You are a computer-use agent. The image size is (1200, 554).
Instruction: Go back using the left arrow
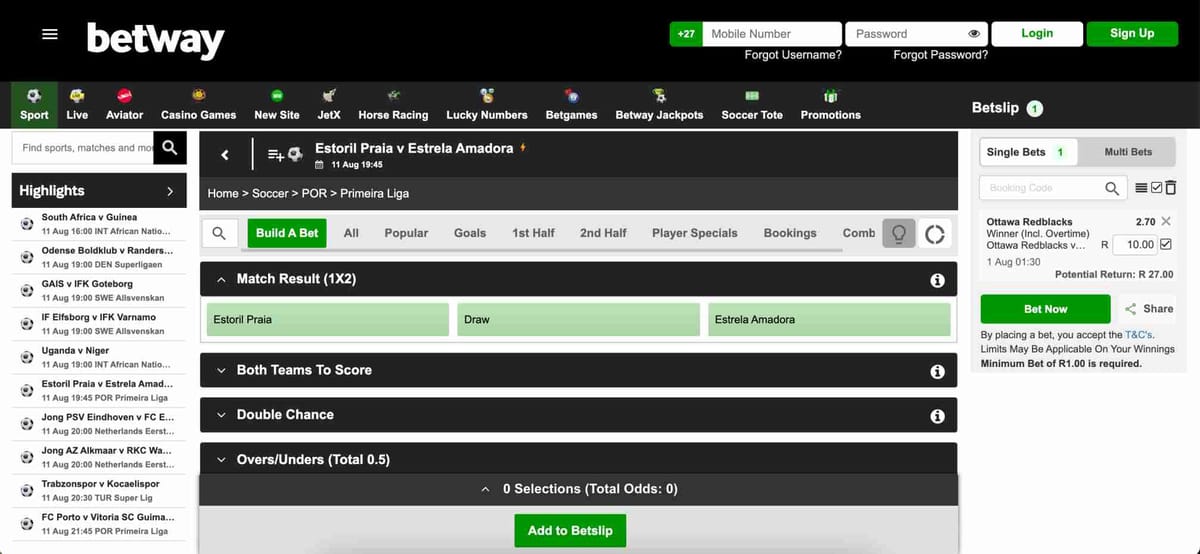tap(225, 155)
